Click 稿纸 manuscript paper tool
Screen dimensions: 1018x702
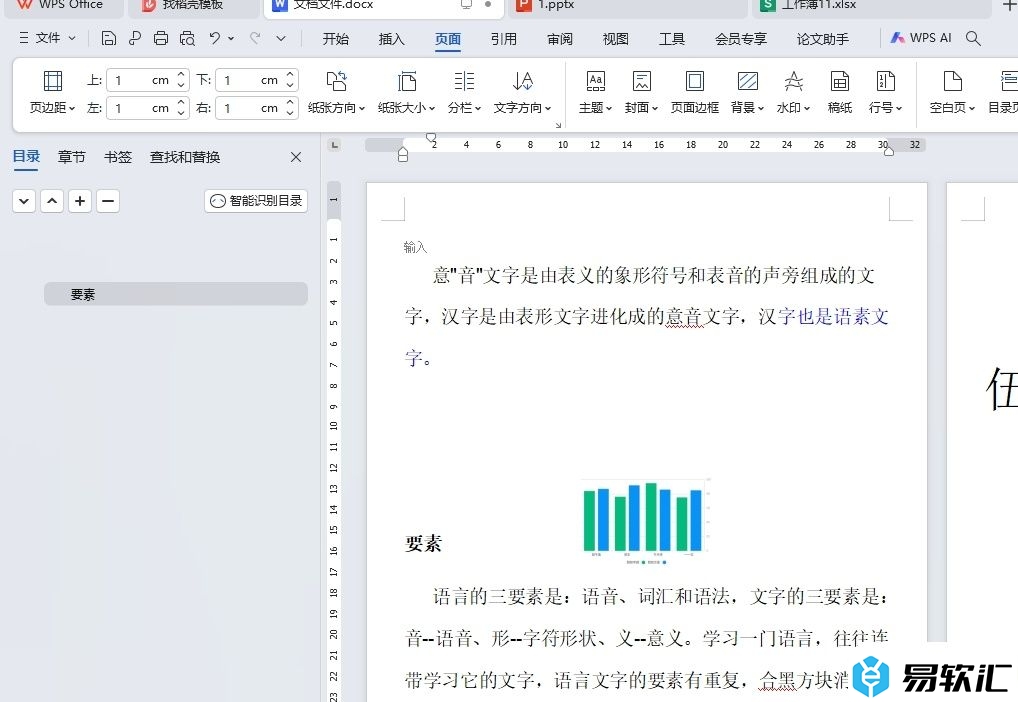coord(839,92)
